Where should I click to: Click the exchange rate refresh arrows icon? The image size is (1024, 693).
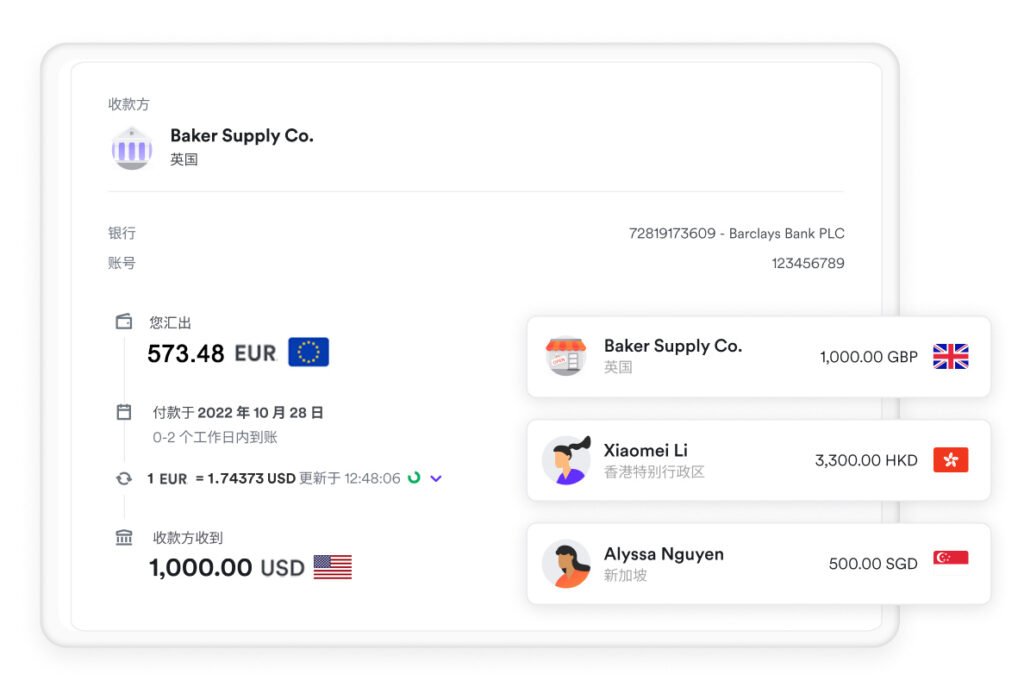point(123,479)
